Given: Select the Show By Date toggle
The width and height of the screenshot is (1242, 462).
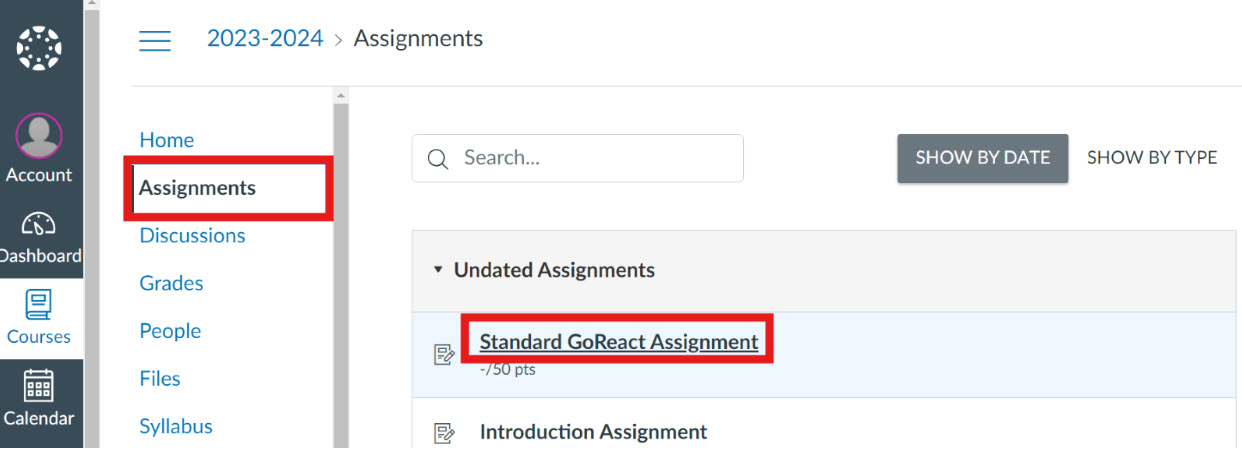Looking at the screenshot, I should (982, 158).
